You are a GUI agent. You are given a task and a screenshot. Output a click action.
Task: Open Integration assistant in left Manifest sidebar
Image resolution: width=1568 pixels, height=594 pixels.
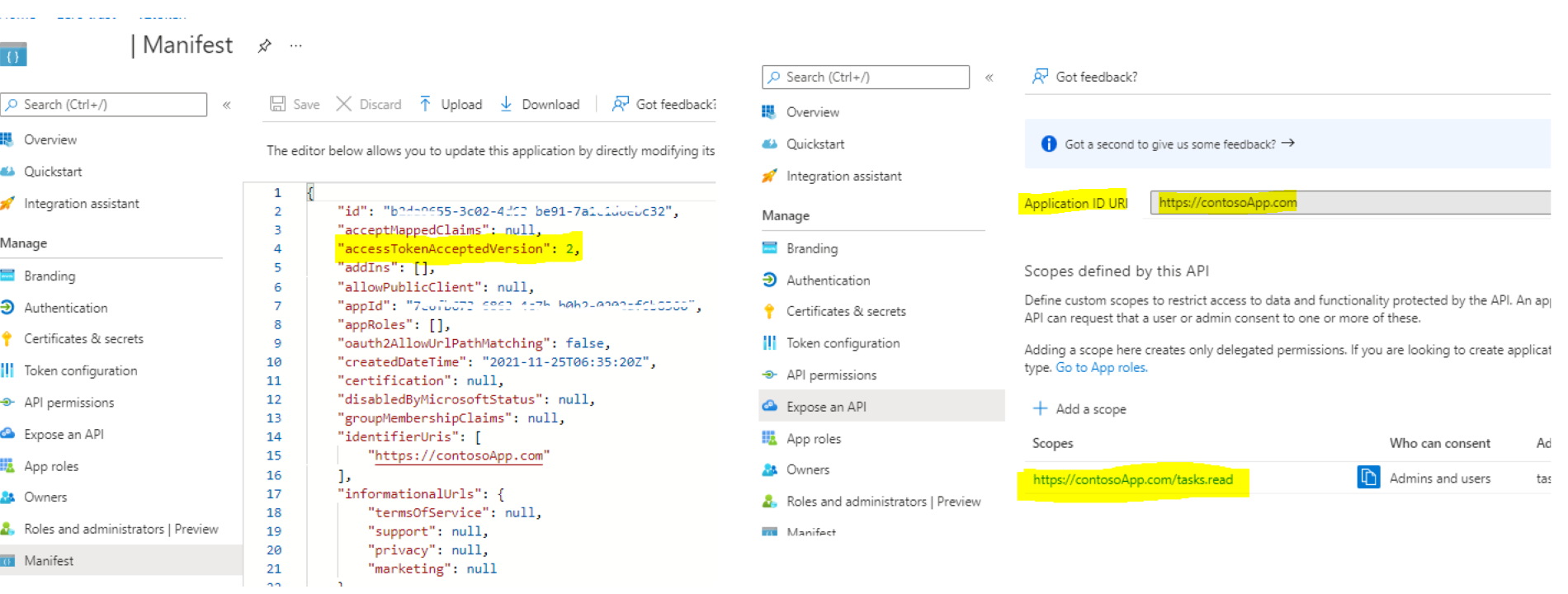[82, 203]
